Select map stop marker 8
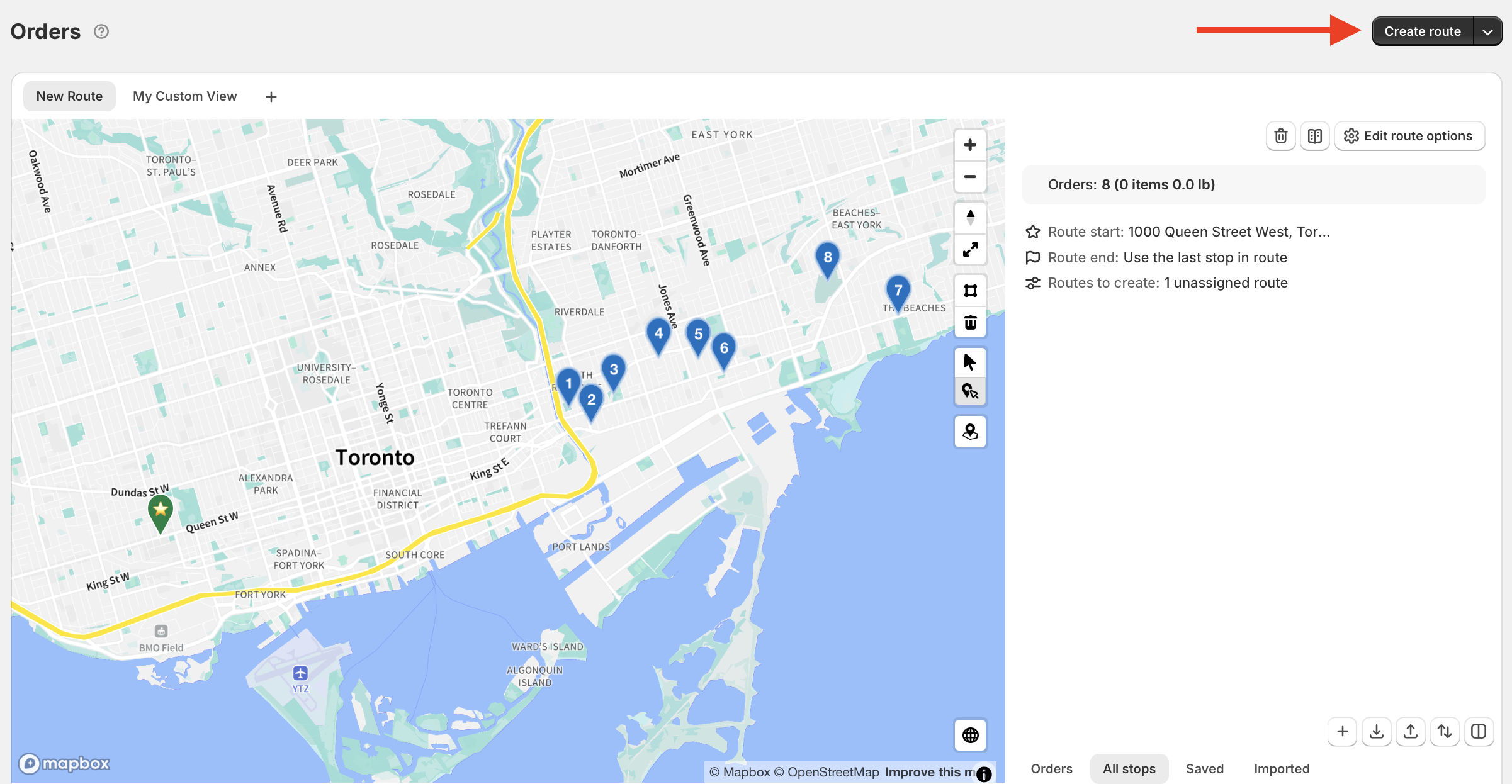 pyautogui.click(x=827, y=258)
